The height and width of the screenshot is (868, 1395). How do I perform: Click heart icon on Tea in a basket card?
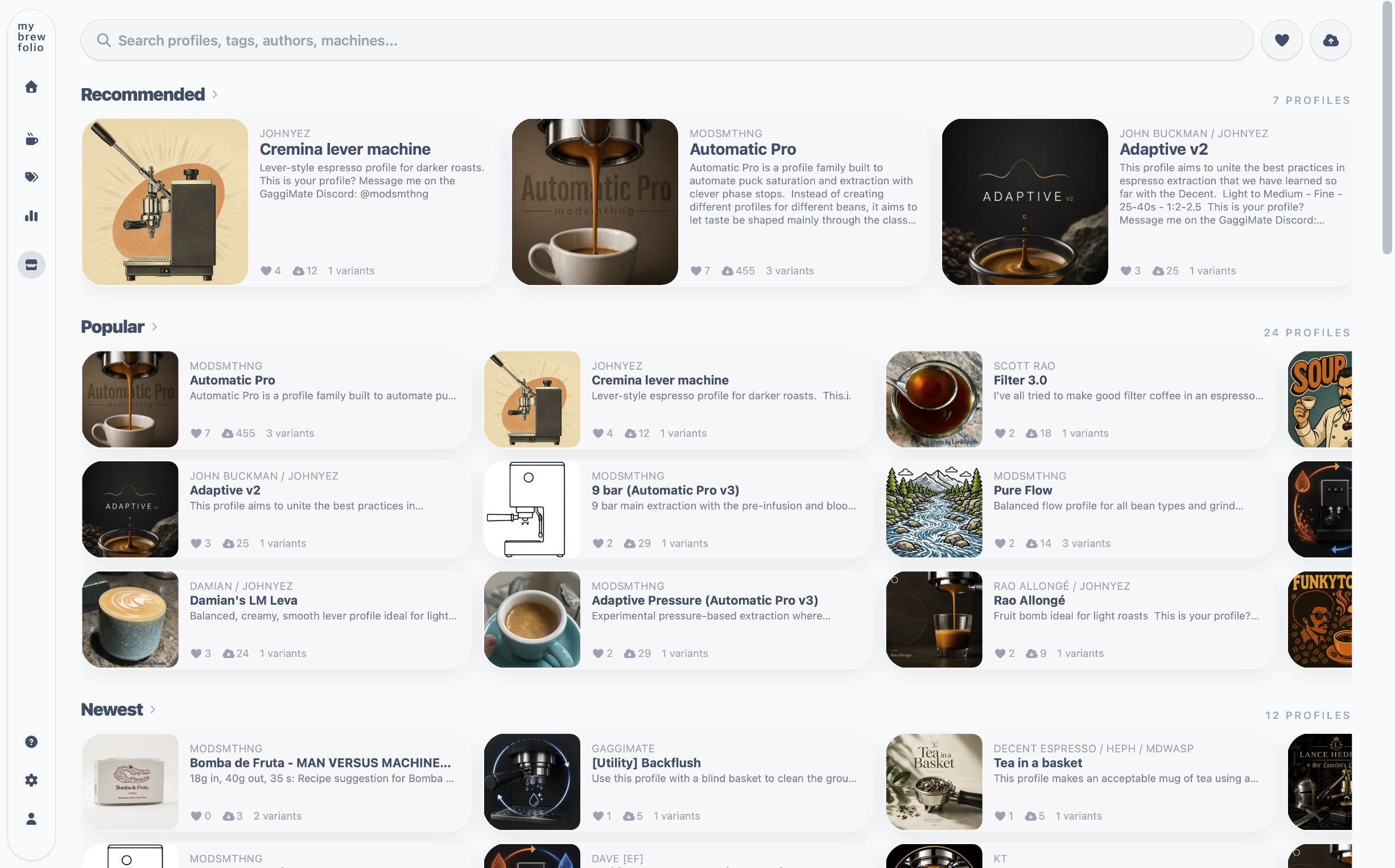click(x=1000, y=816)
